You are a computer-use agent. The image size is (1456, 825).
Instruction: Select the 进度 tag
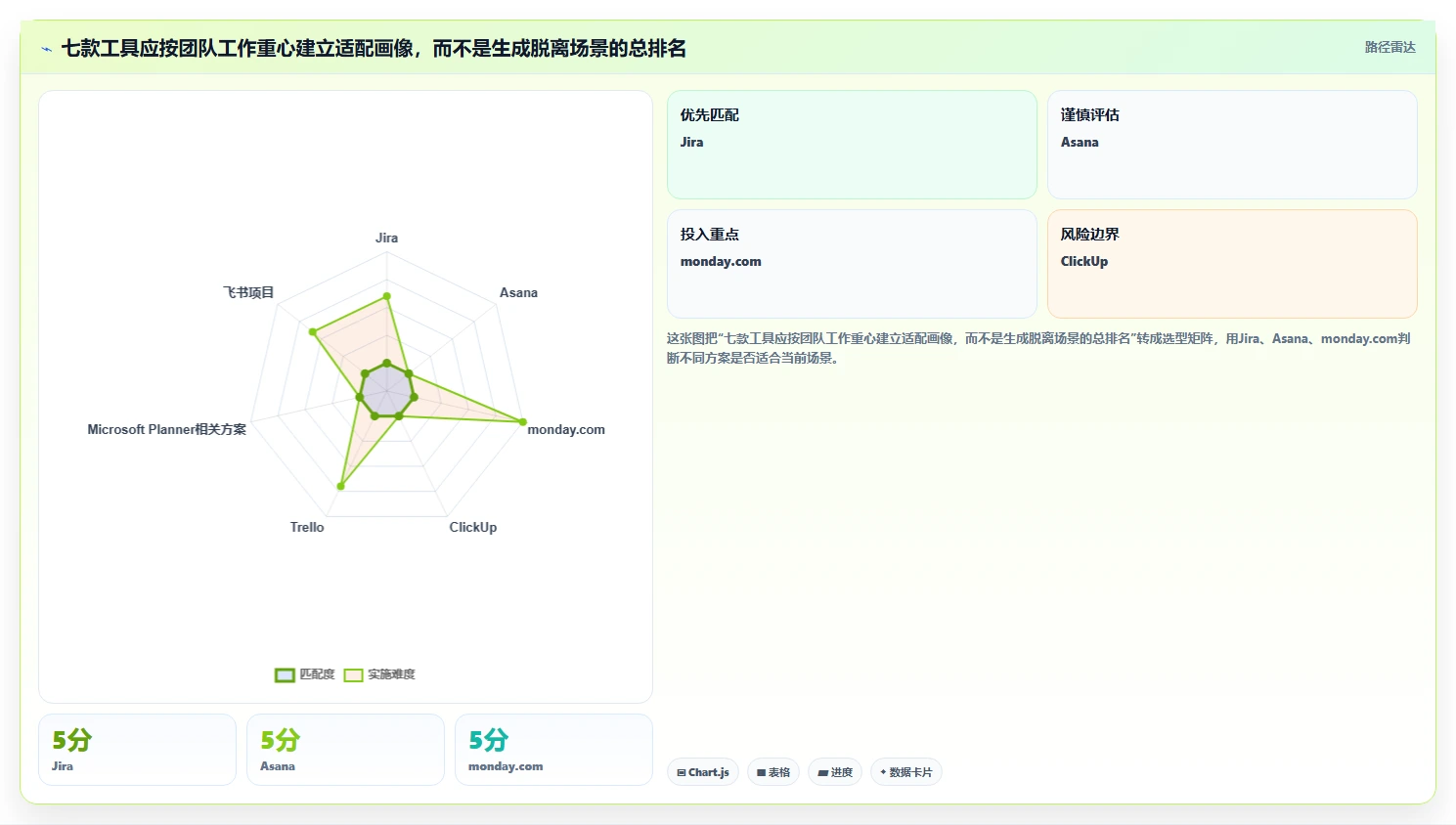[835, 772]
